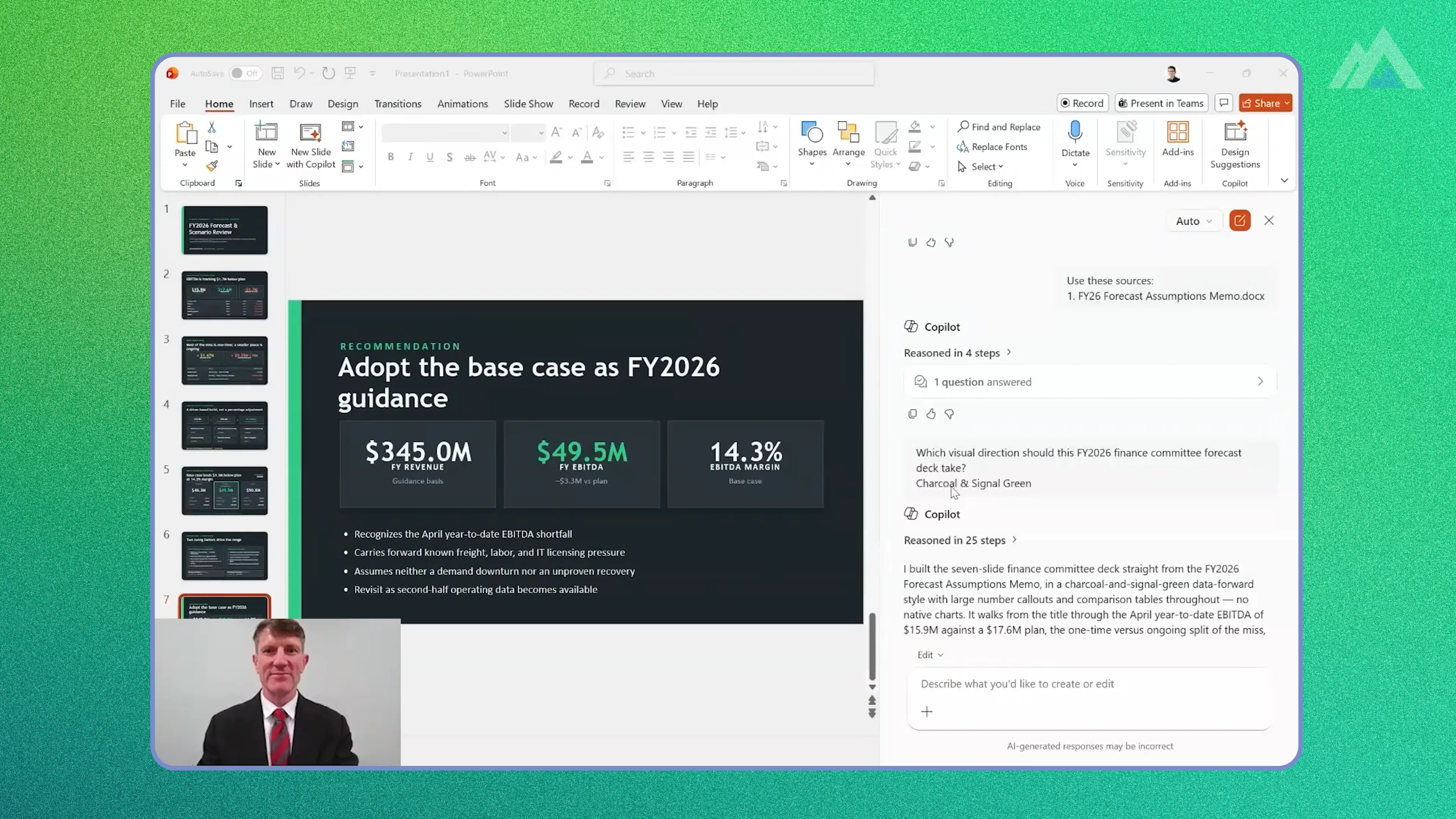1456x819 pixels.
Task: Open the Edit dropdown above the prompt box
Action: coord(930,655)
